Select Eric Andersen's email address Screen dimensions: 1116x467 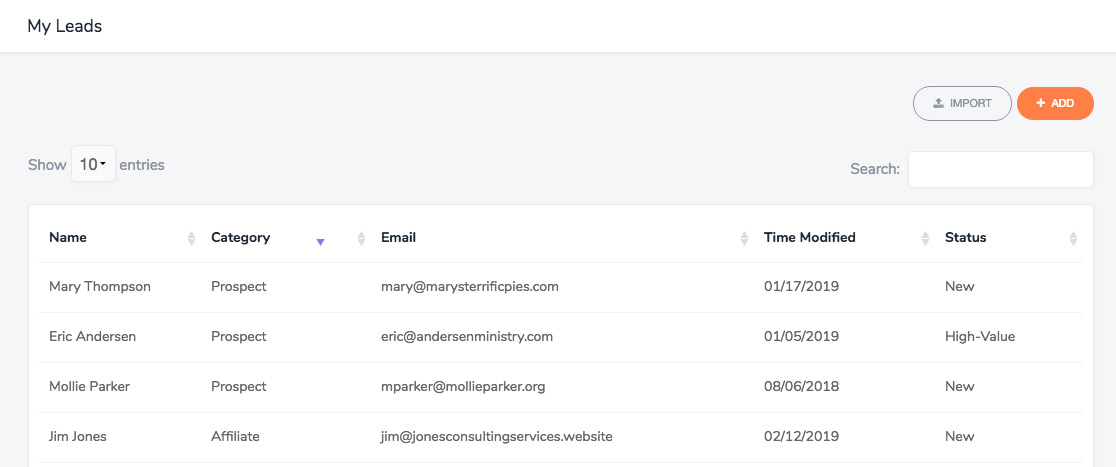467,337
